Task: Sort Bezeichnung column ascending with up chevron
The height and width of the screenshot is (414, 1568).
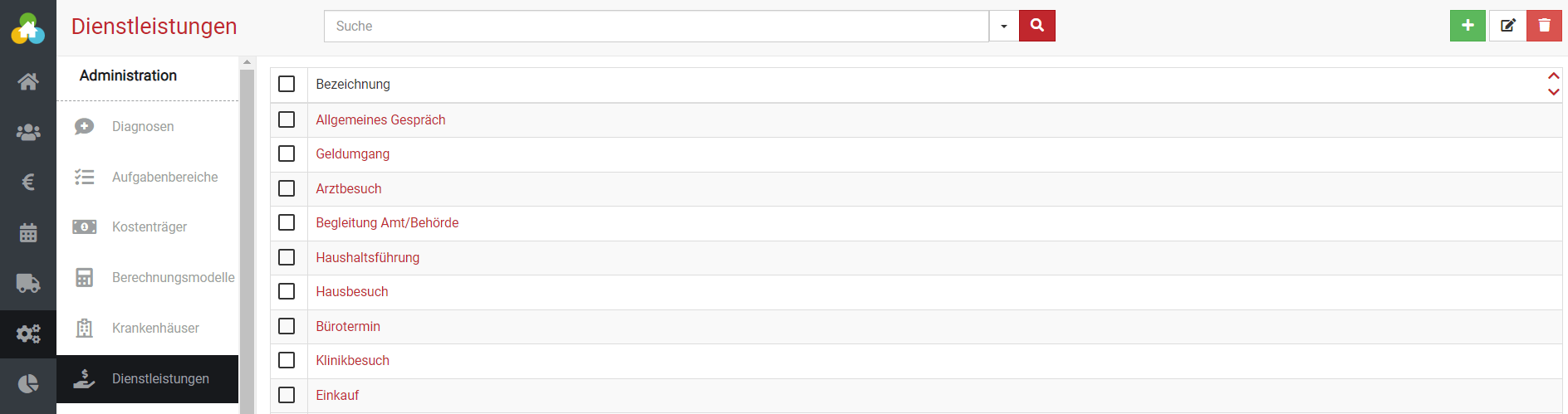Action: [x=1553, y=76]
